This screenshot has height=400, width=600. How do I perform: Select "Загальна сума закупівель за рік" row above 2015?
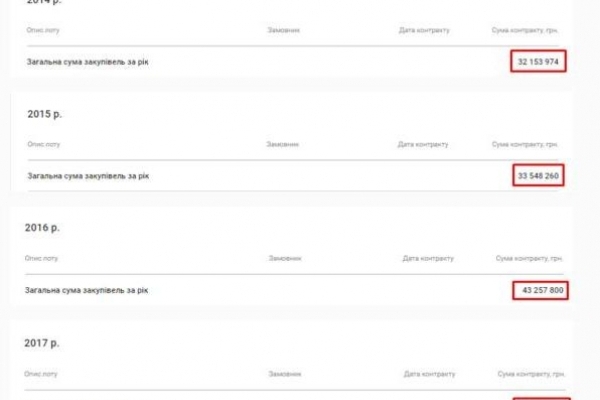(89, 61)
